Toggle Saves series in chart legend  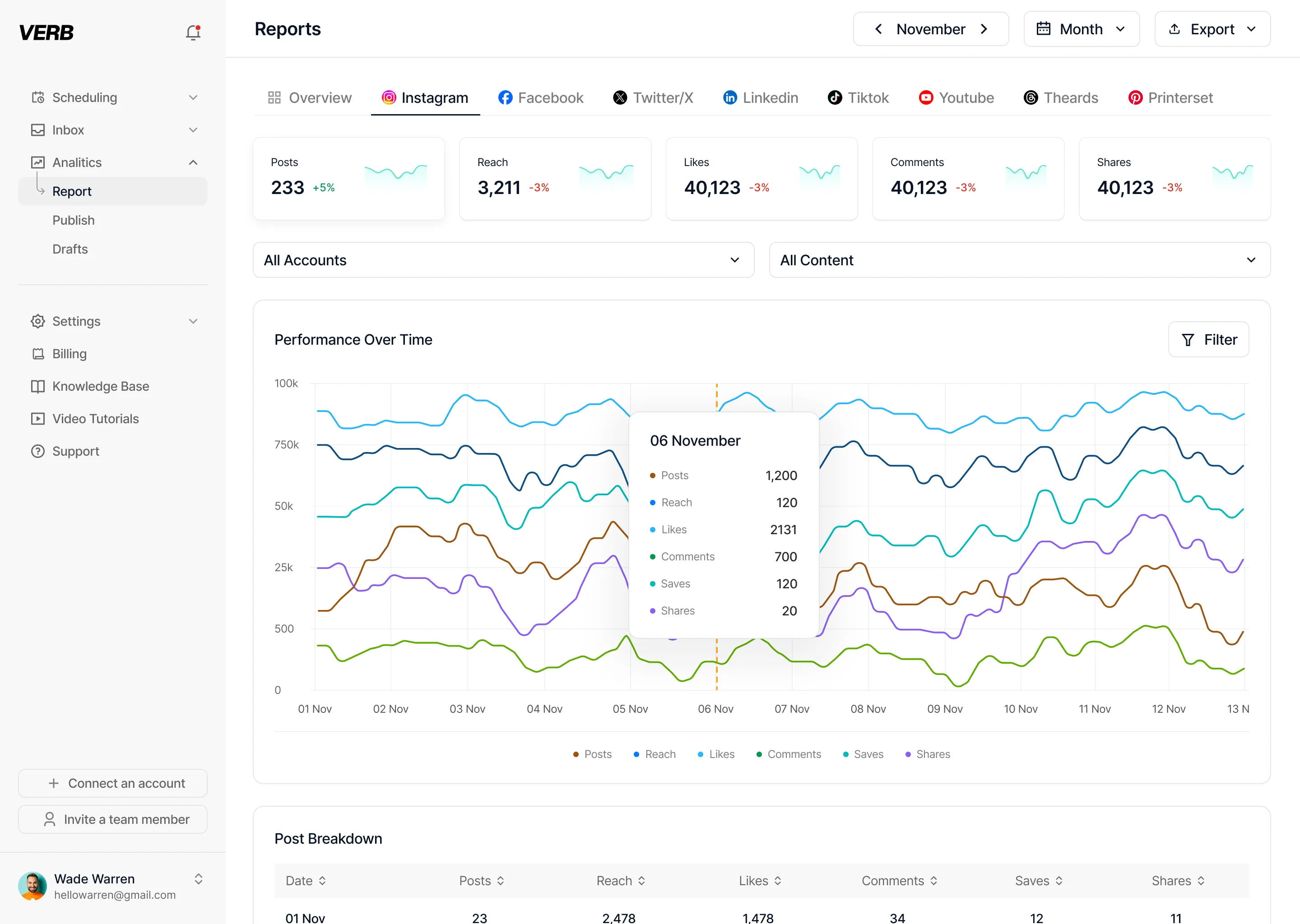pos(863,754)
